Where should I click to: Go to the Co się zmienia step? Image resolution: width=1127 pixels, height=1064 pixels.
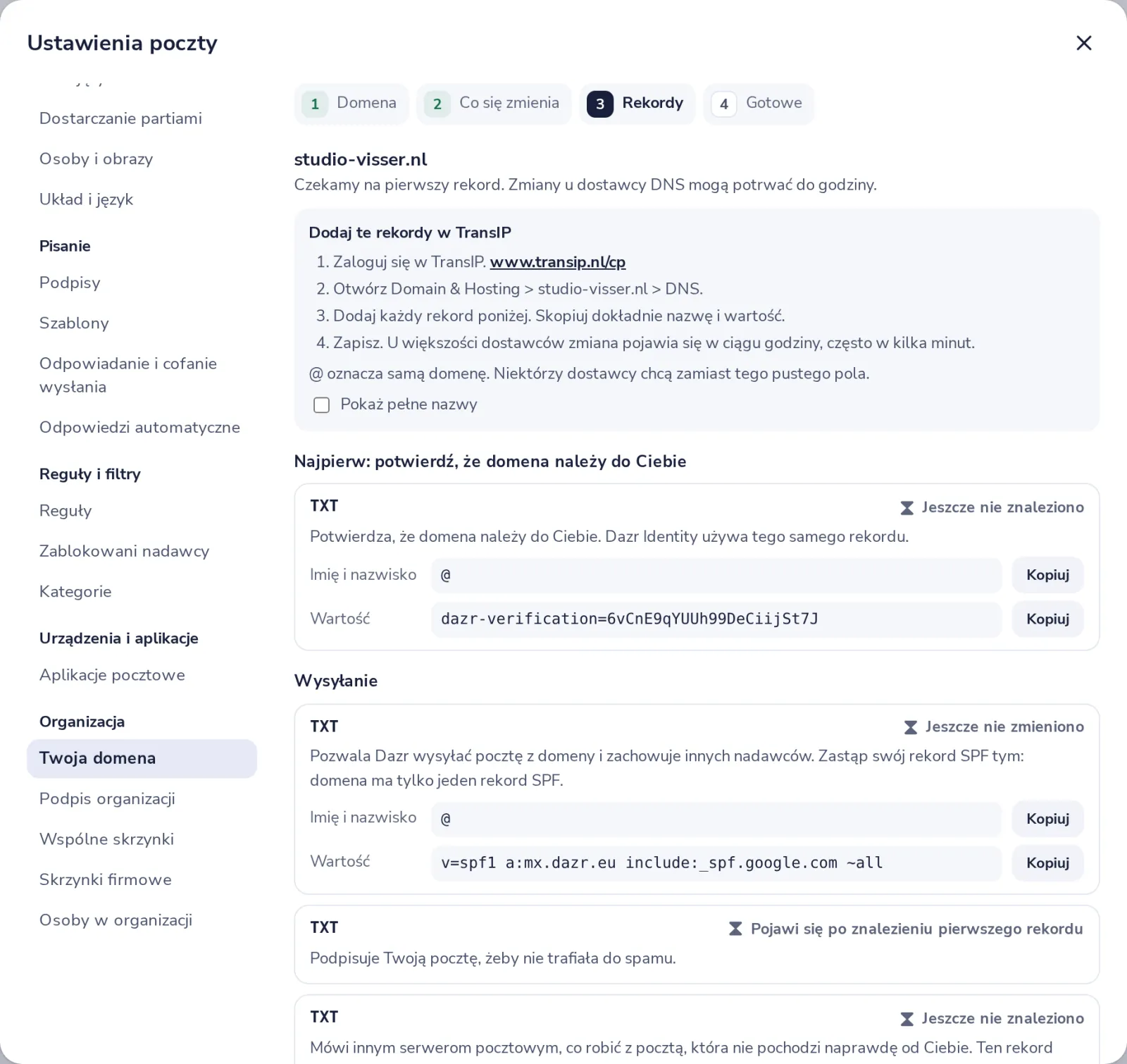click(x=494, y=104)
